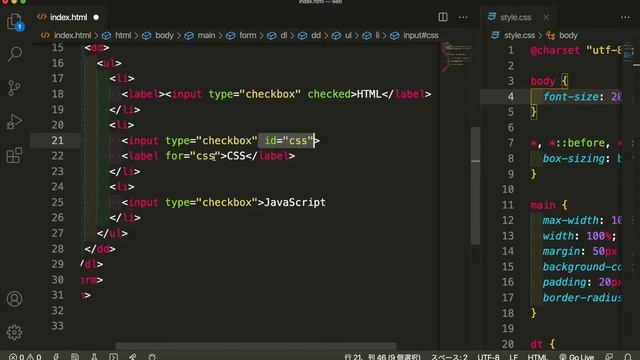Click max-width property in style.css
This screenshot has width=640, height=360.
pos(570,220)
